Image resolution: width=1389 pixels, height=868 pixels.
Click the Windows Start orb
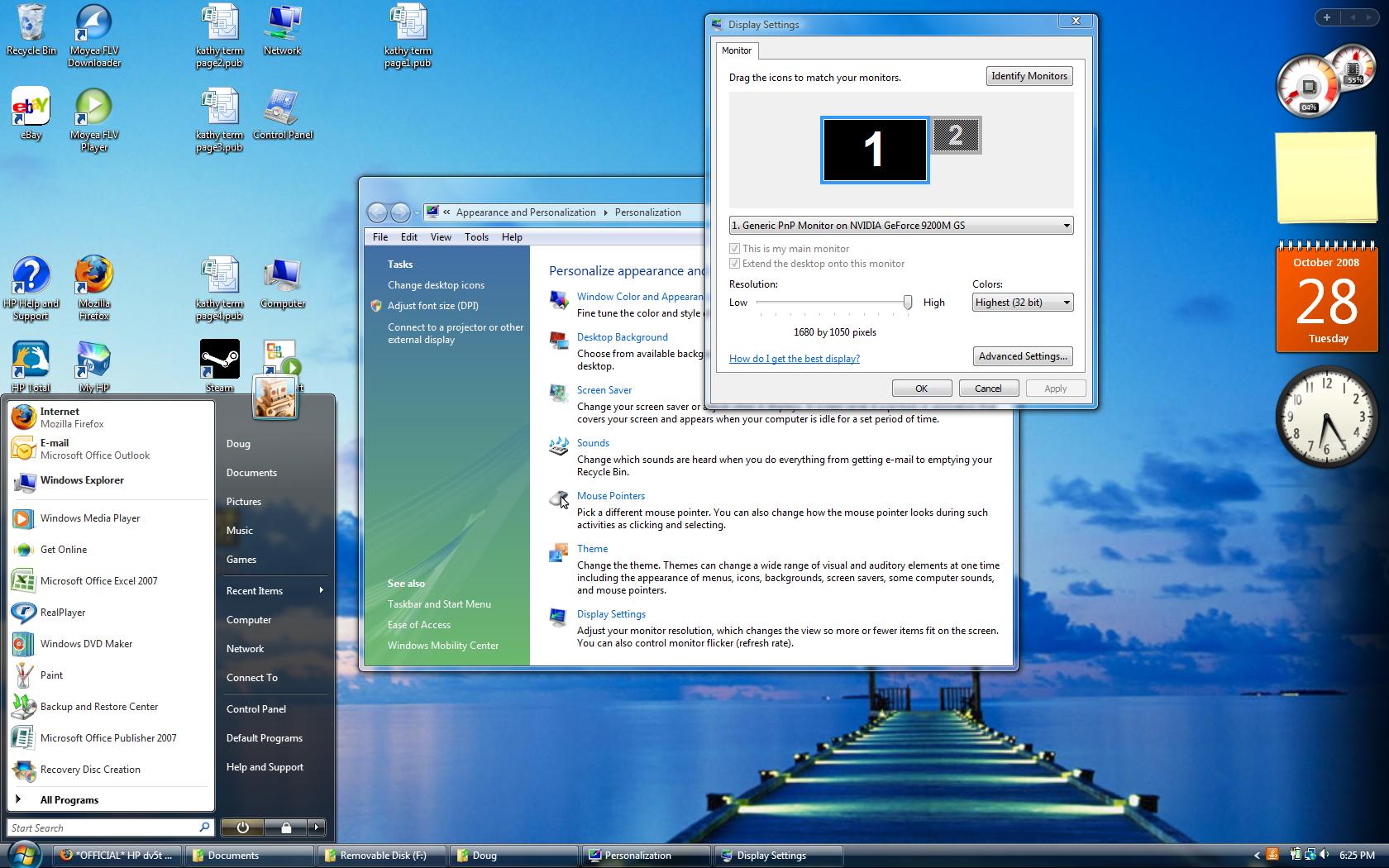[25, 853]
